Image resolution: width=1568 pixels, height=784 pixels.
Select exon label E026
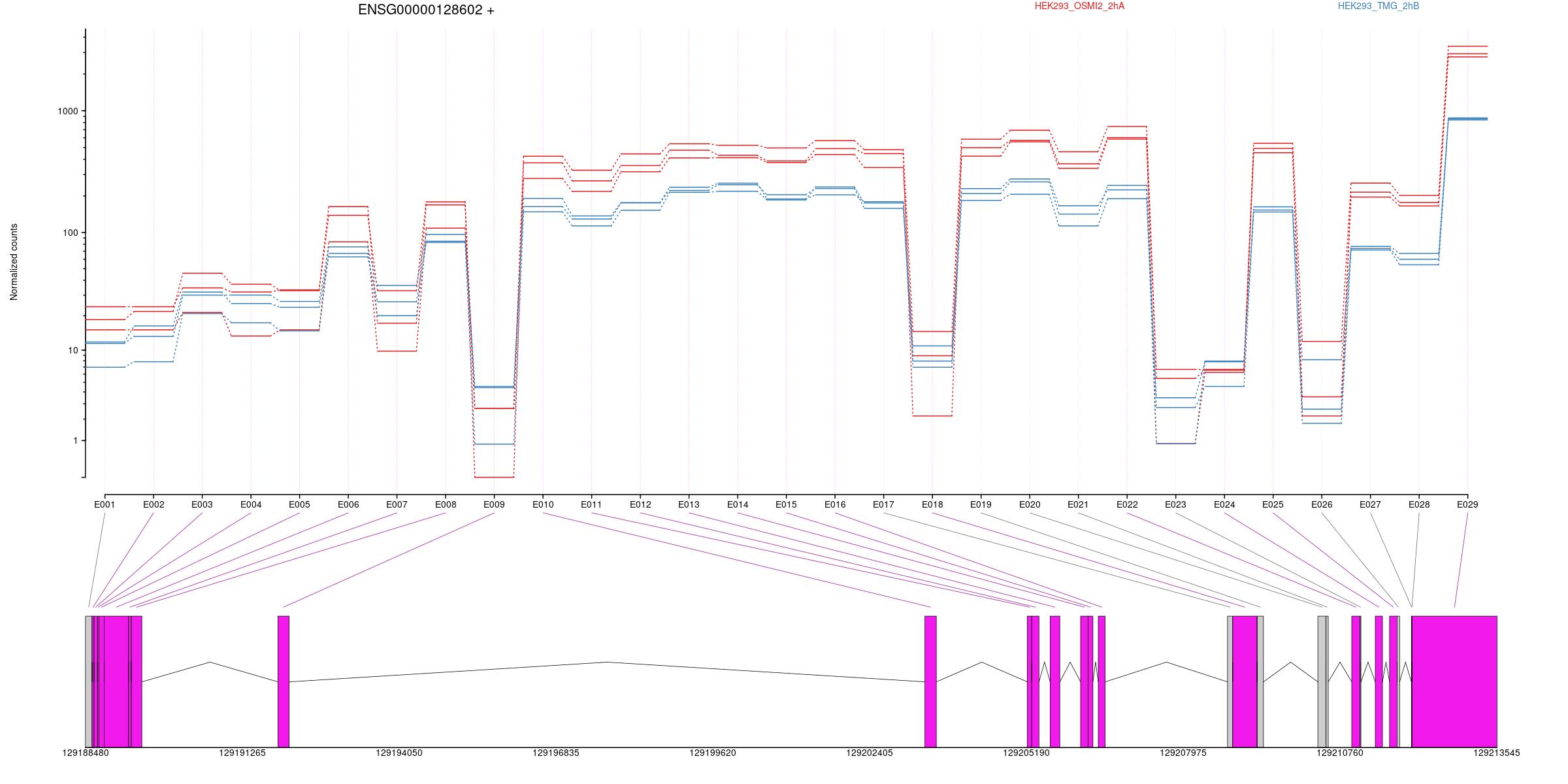(x=1322, y=504)
